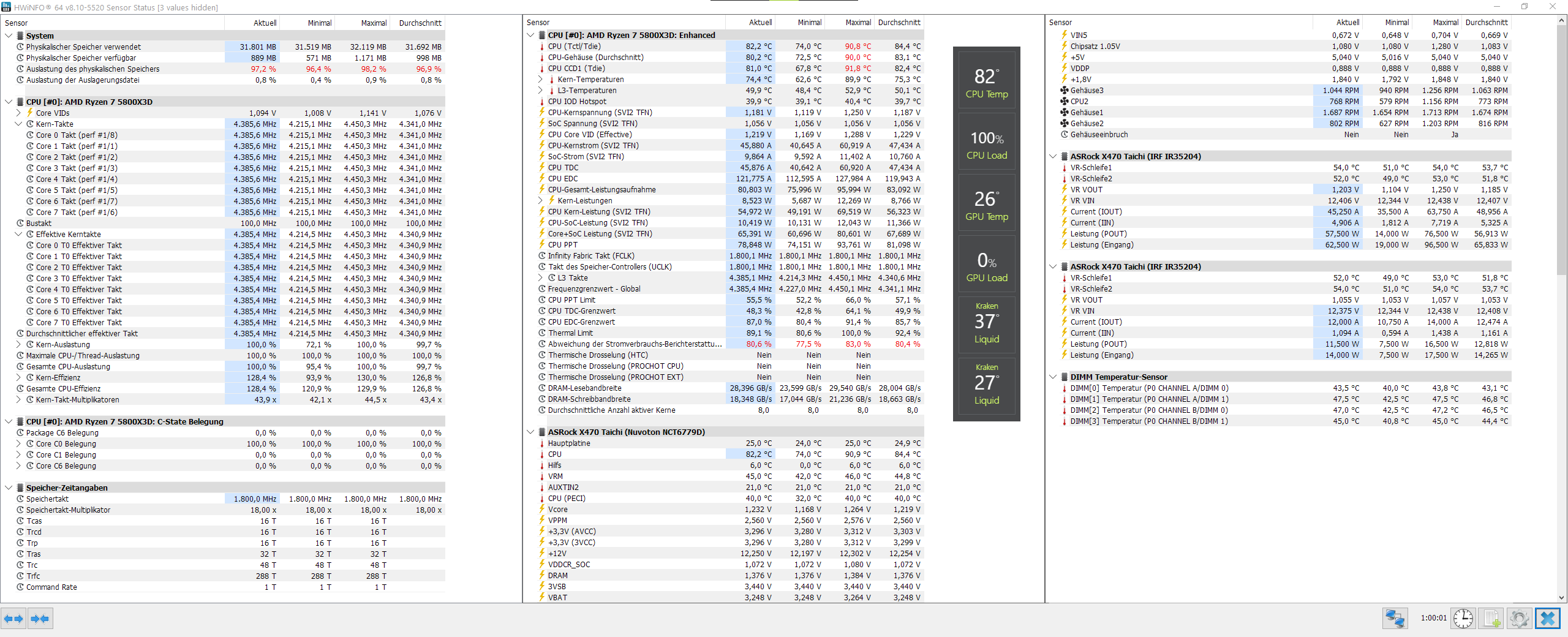Click the Maximal header above the System group
Viewport: 1568px width, 637px height.
coord(363,23)
